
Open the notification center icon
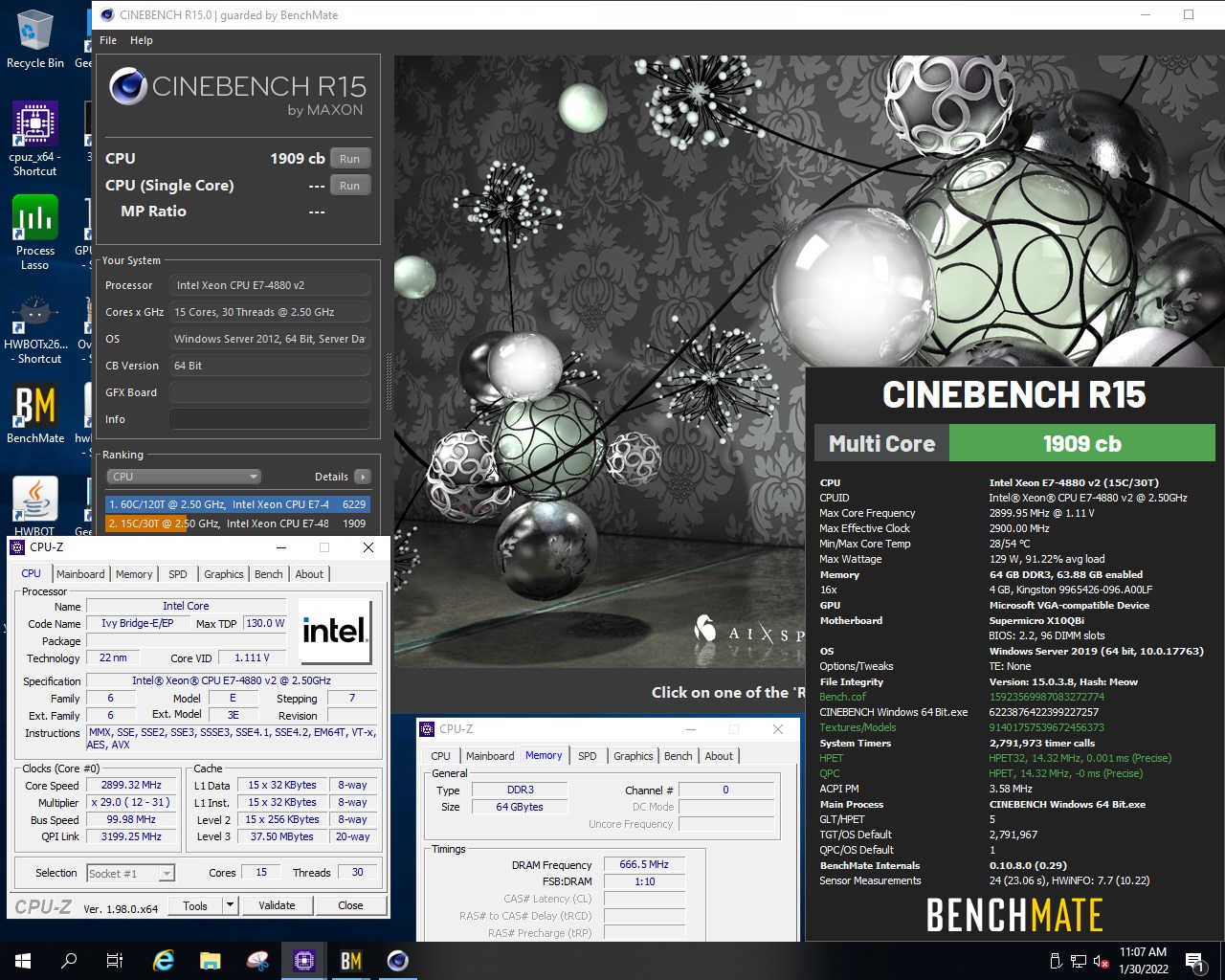(x=1194, y=961)
